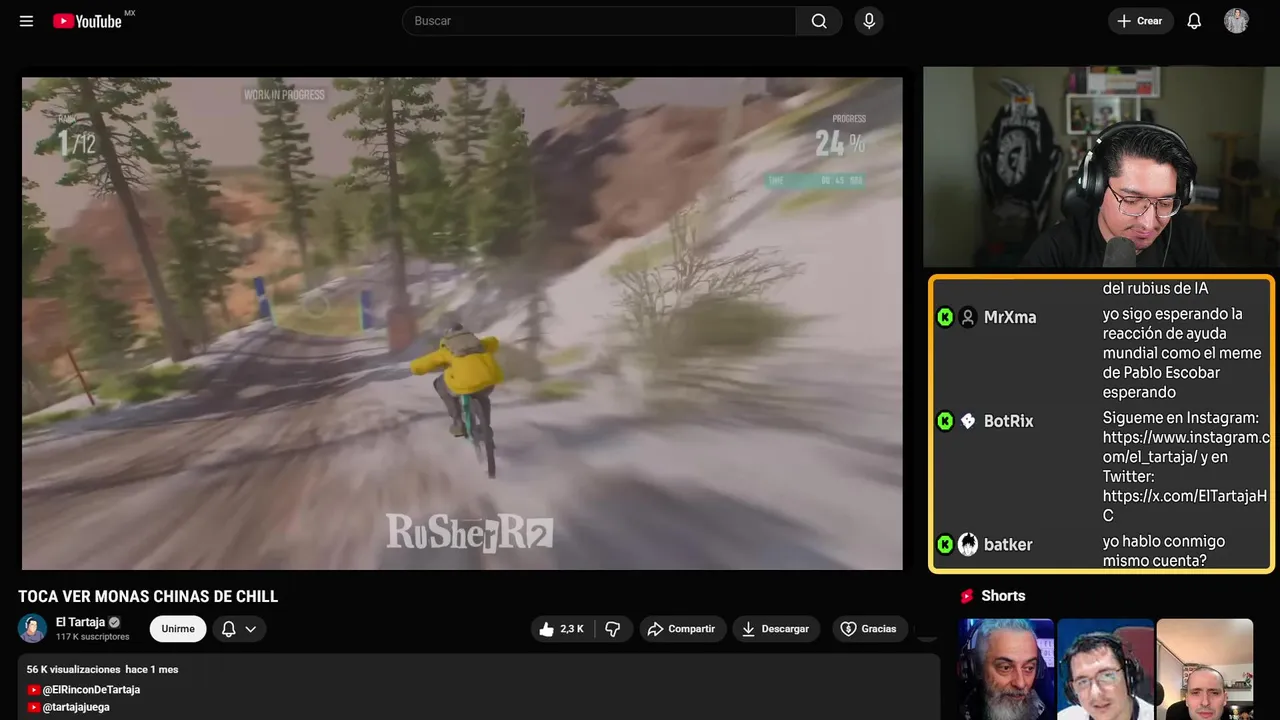This screenshot has width=1280, height=720.
Task: Dislike the video with thumbs down
Action: click(613, 629)
